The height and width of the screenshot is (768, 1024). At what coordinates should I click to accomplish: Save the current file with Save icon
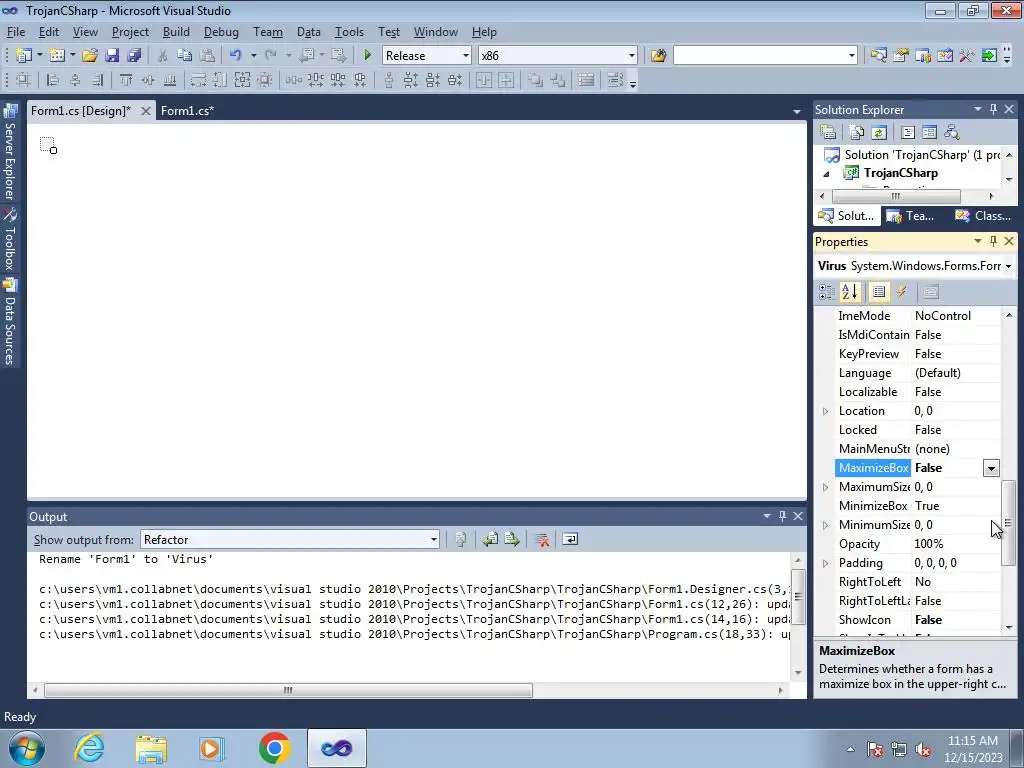pyautogui.click(x=112, y=56)
